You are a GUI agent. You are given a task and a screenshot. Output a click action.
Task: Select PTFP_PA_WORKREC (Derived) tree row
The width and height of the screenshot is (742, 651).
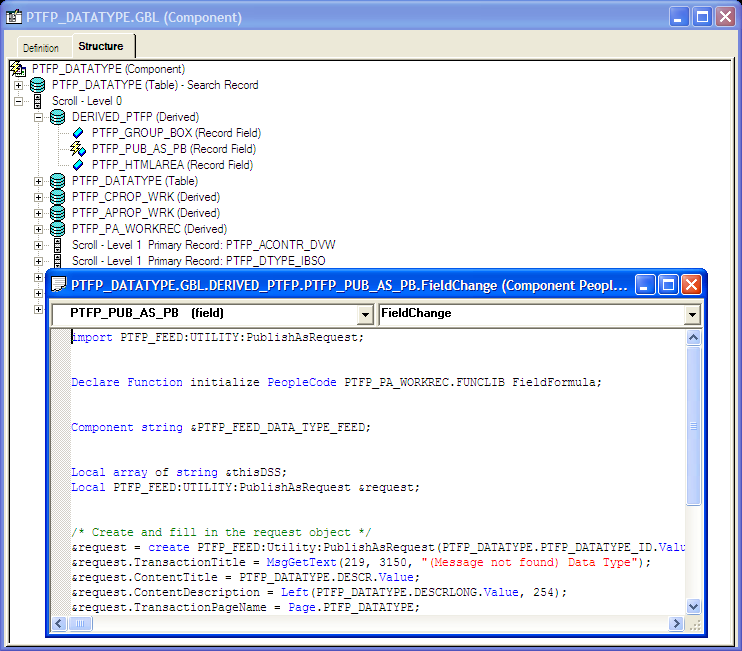149,229
